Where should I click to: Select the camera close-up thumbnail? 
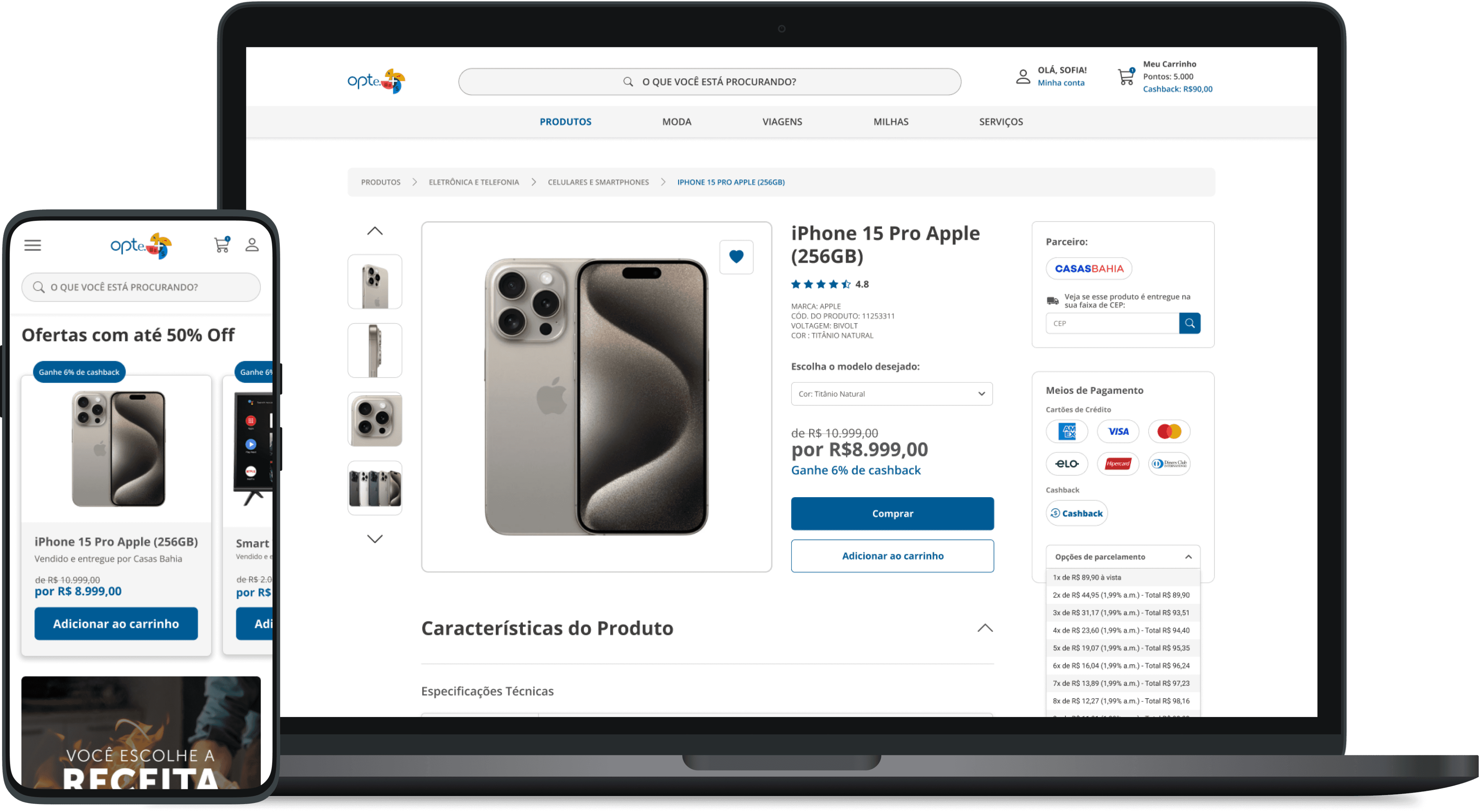click(375, 419)
